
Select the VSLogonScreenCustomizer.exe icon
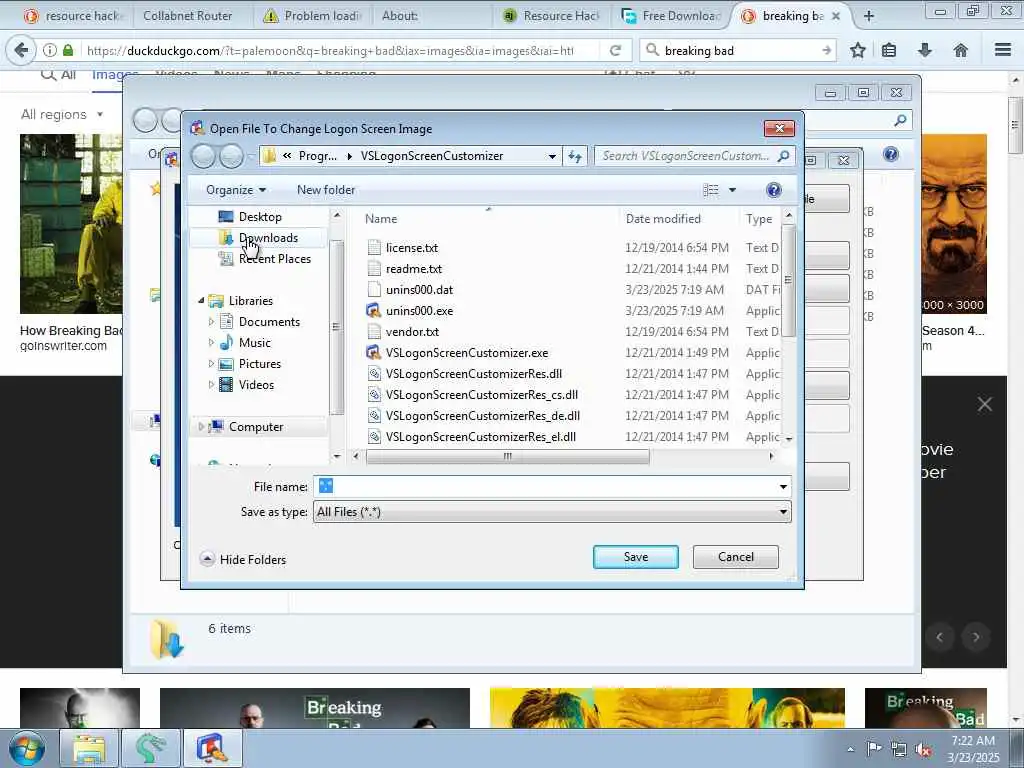374,353
